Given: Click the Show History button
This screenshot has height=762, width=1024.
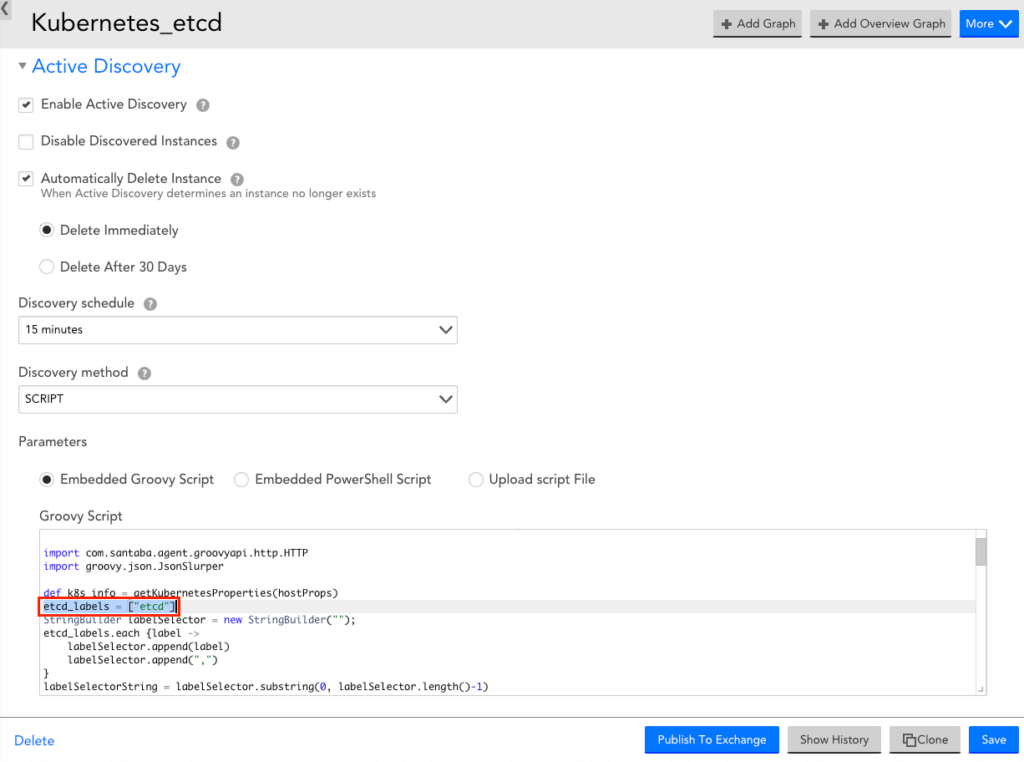Looking at the screenshot, I should 833,740.
